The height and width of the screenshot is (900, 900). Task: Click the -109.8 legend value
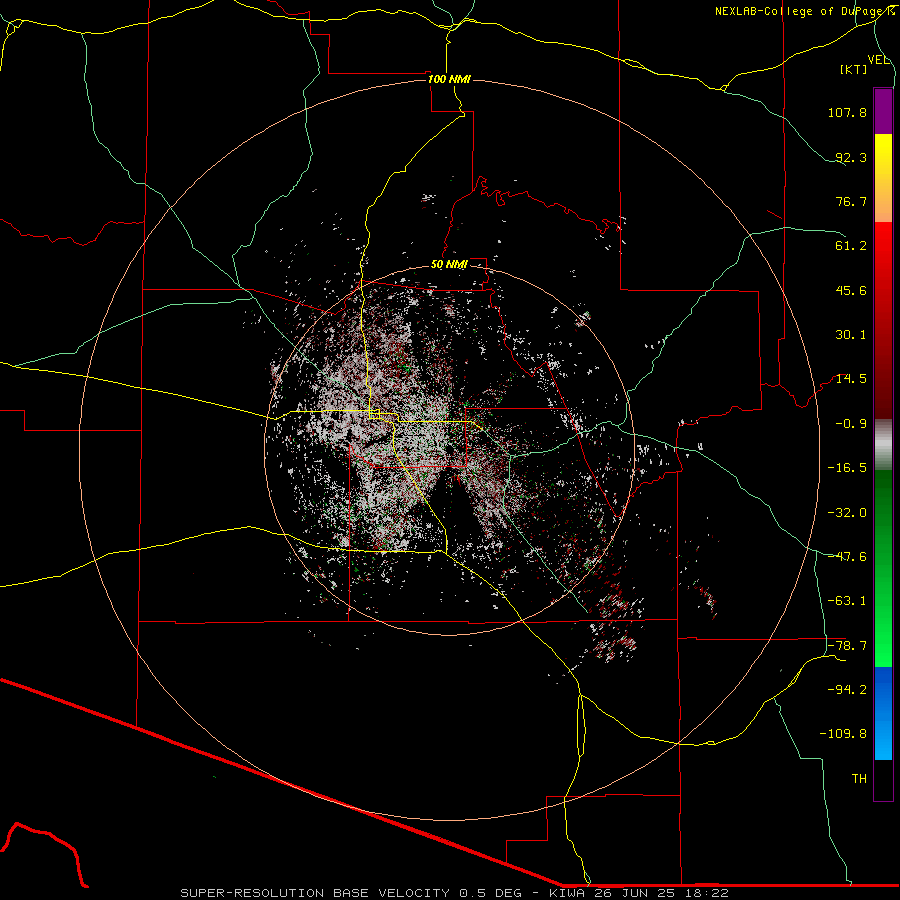[843, 734]
